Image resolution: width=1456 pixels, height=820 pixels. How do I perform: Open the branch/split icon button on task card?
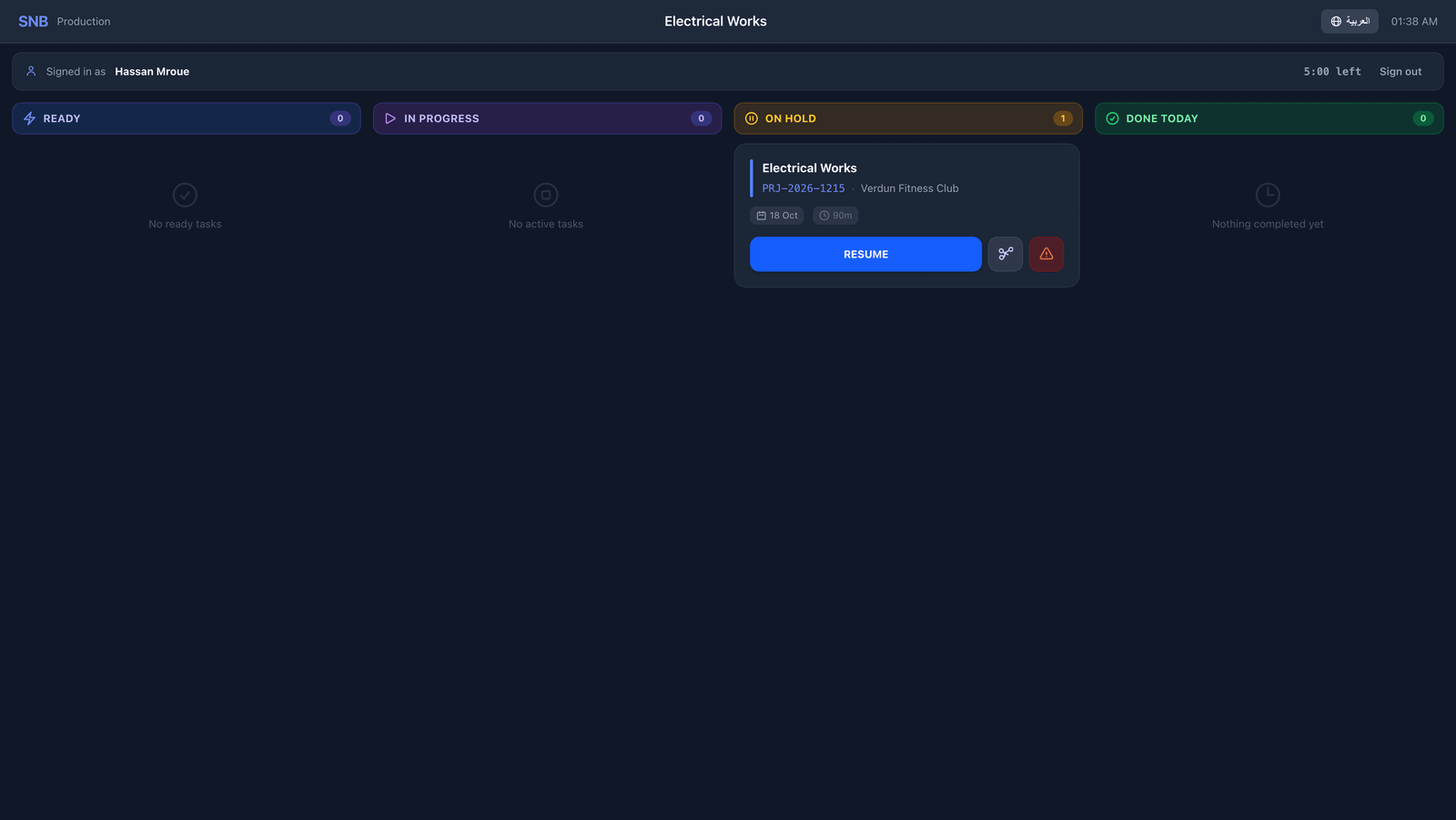[1006, 254]
